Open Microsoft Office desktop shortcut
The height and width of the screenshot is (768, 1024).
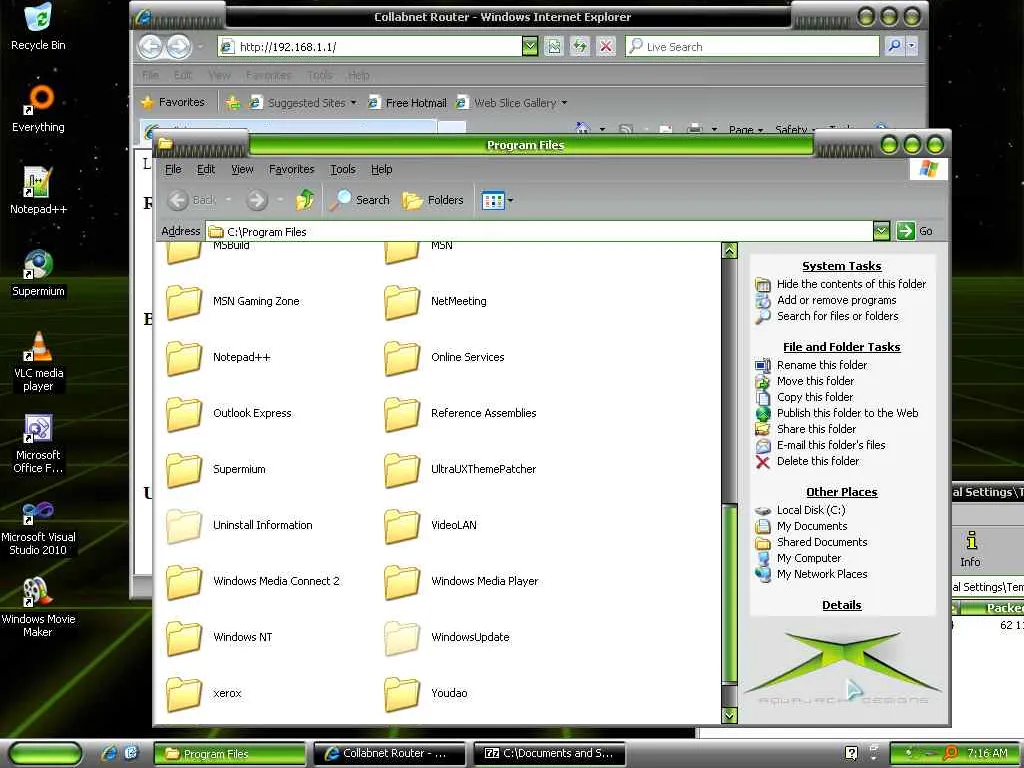coord(38,443)
